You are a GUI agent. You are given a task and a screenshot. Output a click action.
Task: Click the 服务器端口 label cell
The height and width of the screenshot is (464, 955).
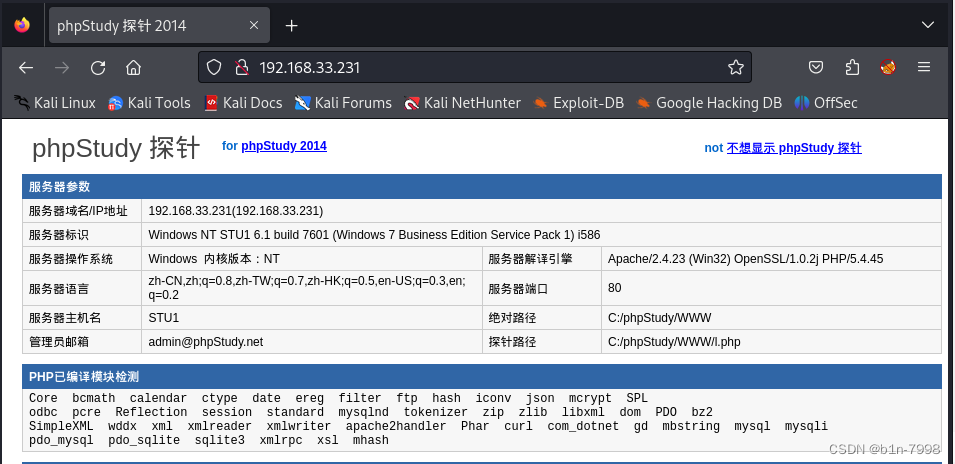point(542,288)
